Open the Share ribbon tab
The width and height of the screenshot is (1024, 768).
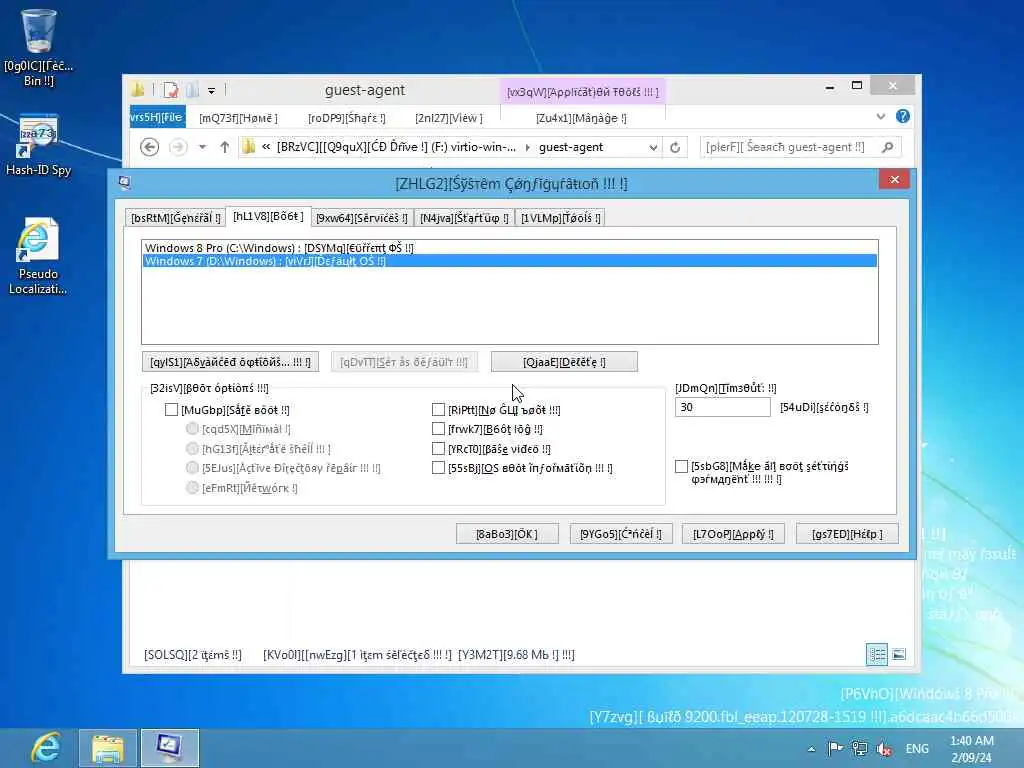coord(347,118)
